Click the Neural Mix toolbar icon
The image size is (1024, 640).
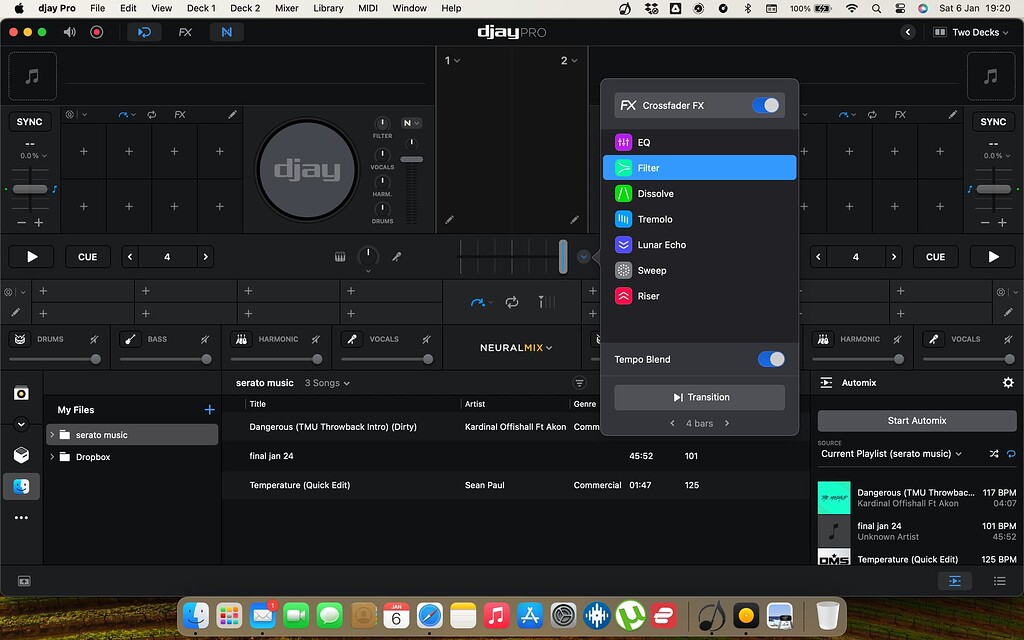click(x=226, y=32)
